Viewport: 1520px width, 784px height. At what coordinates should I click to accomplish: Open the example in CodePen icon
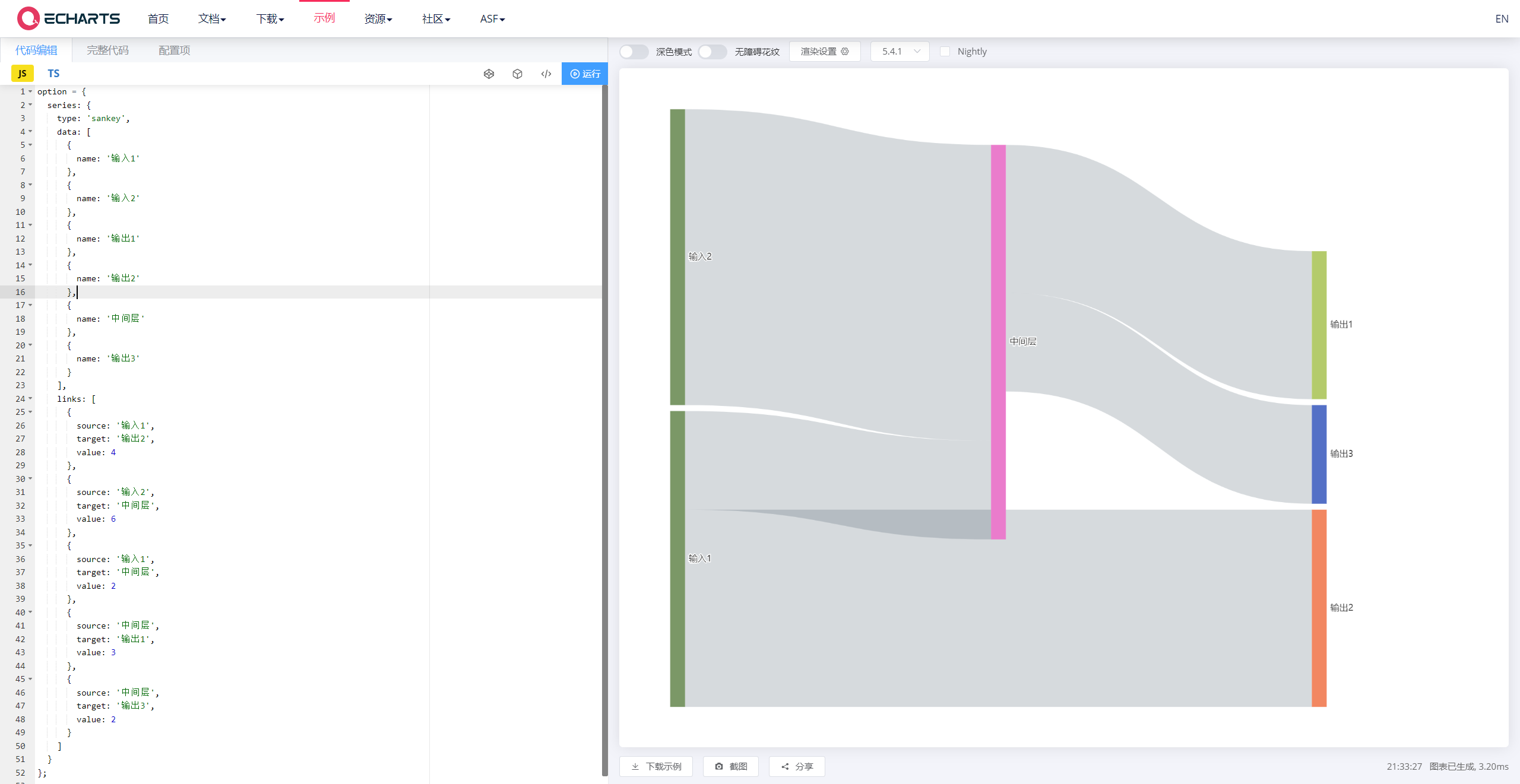pyautogui.click(x=489, y=74)
